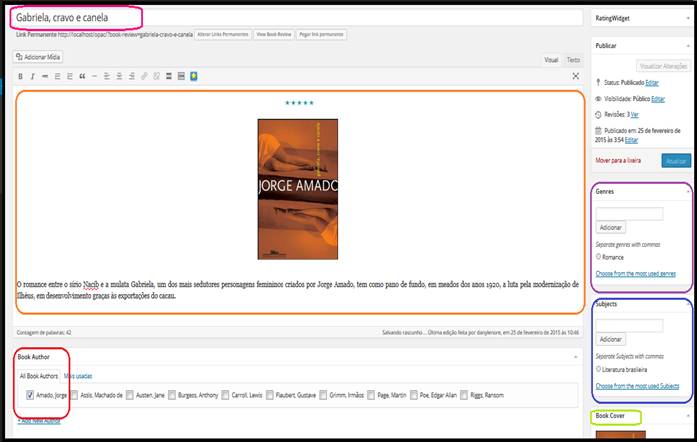
Task: Expand the Add New Author link
Action: (x=39, y=421)
